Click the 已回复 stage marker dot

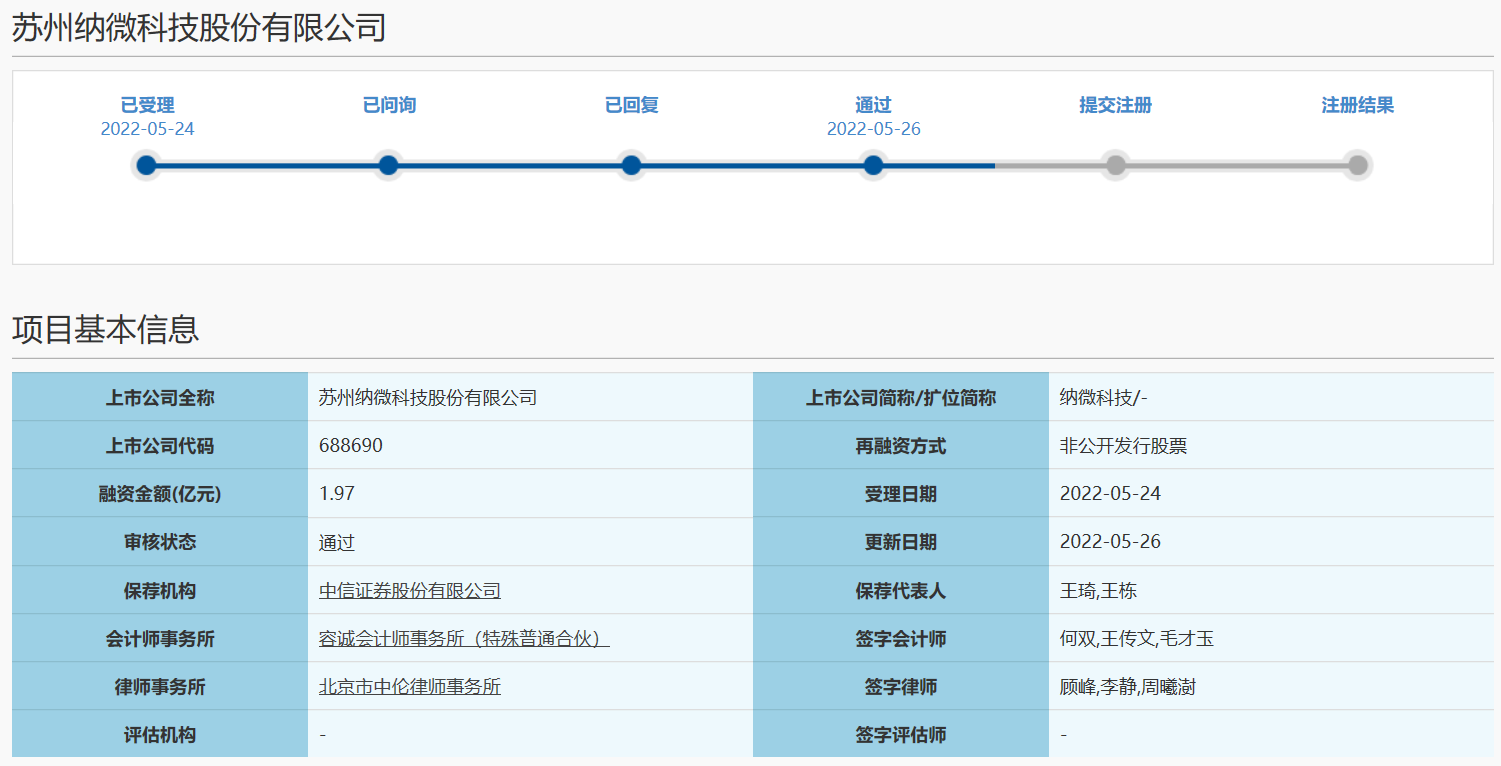(631, 166)
